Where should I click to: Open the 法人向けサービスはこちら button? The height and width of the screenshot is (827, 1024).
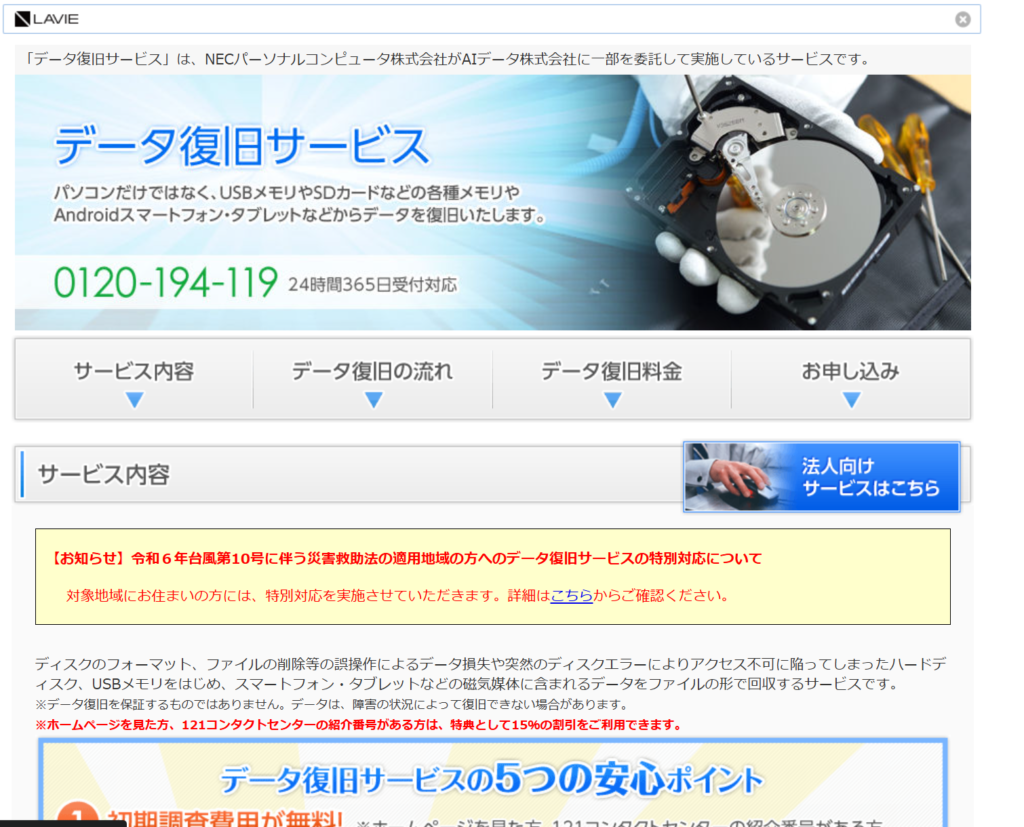[870, 478]
